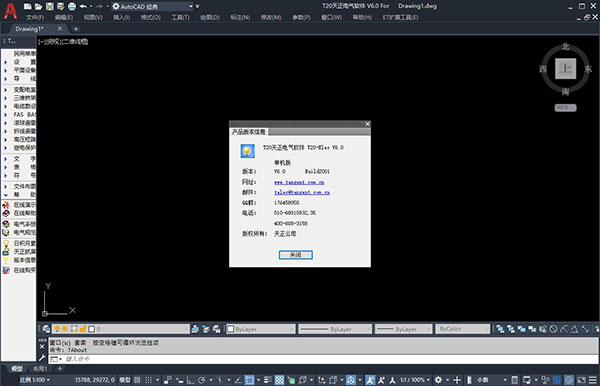Click the 关闭 button in the about dialog
Screen dimensions: 600x386
(x=295, y=255)
